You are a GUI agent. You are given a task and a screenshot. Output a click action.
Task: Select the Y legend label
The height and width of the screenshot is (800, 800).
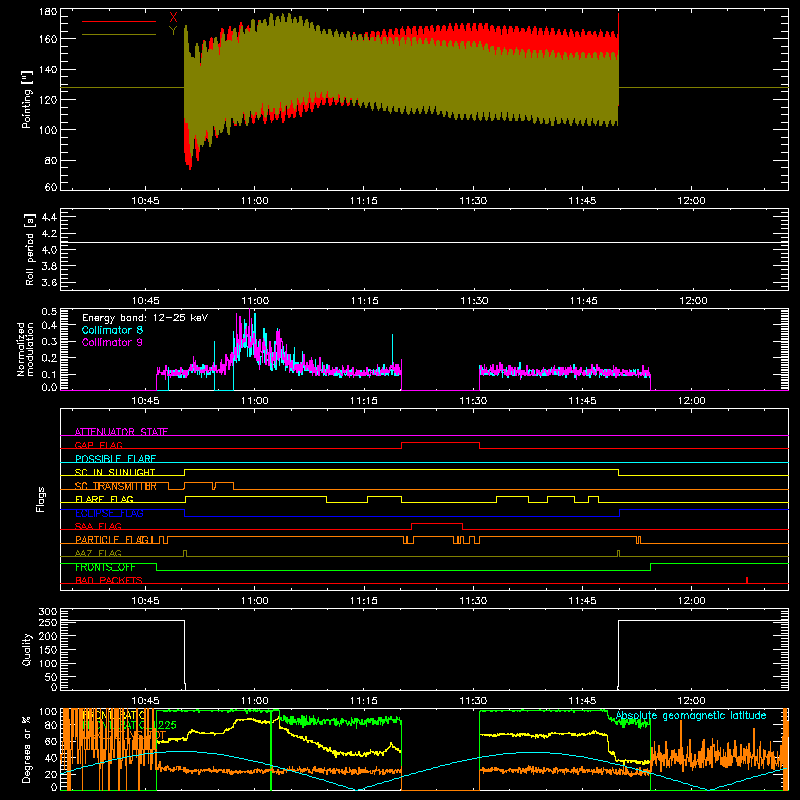click(x=173, y=31)
